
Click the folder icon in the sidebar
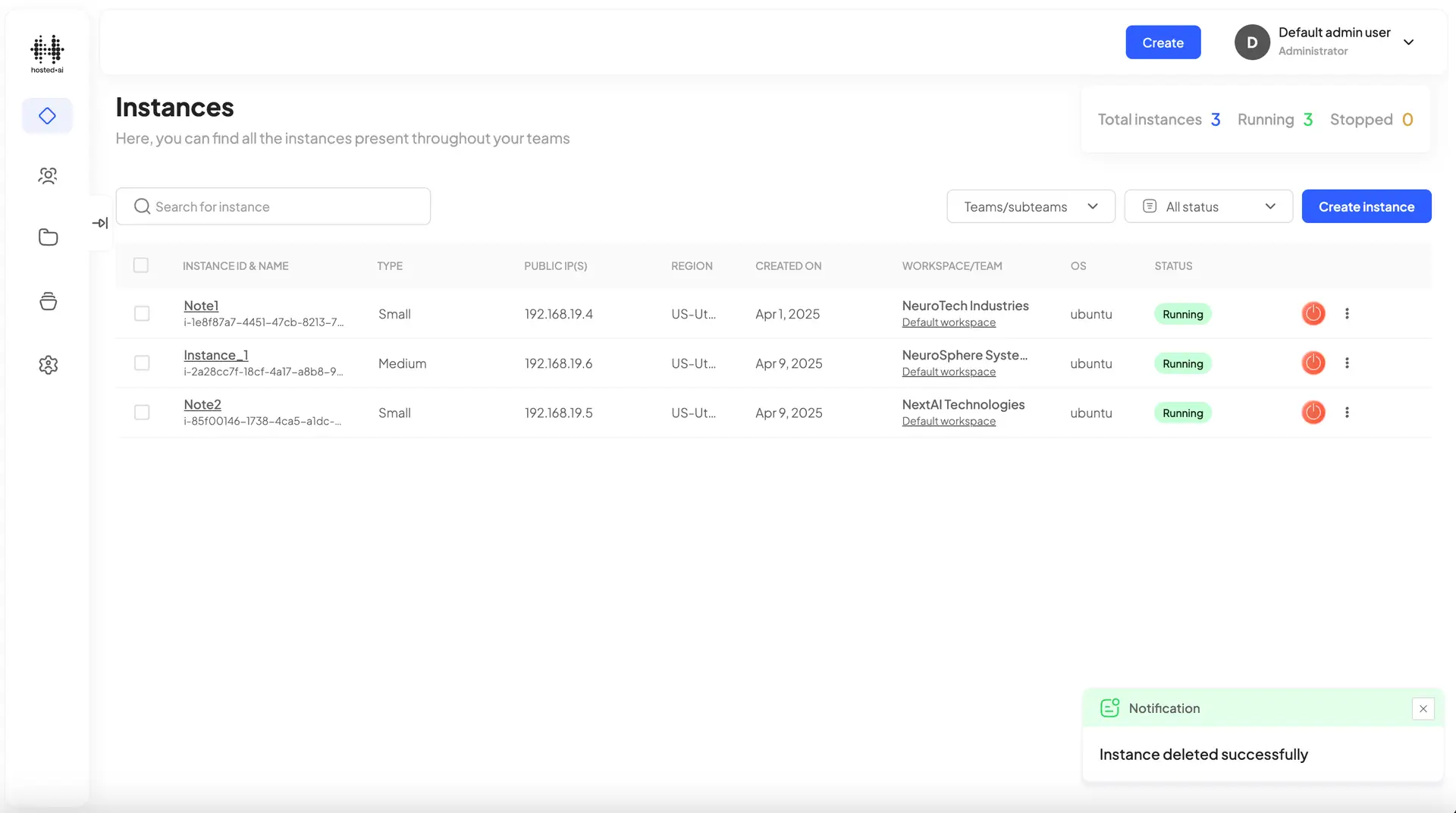[47, 237]
